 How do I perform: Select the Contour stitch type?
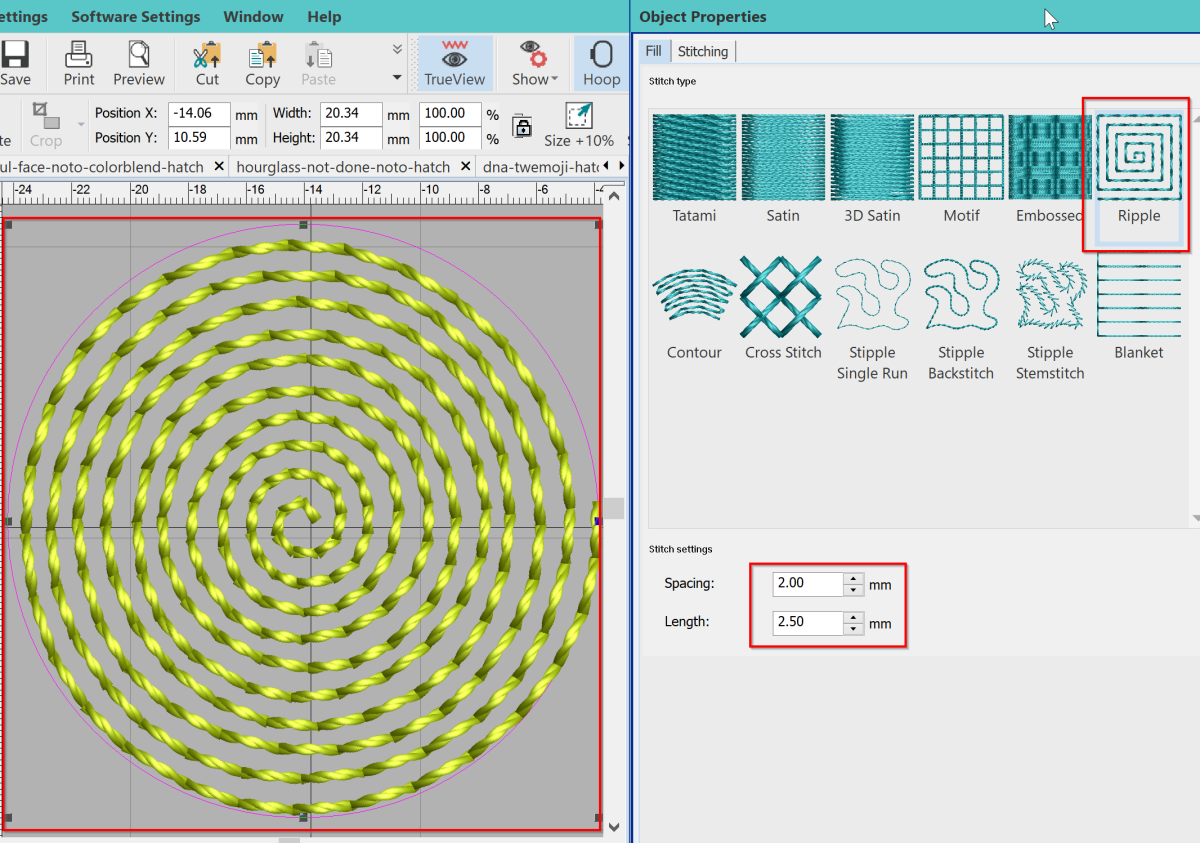coord(694,297)
